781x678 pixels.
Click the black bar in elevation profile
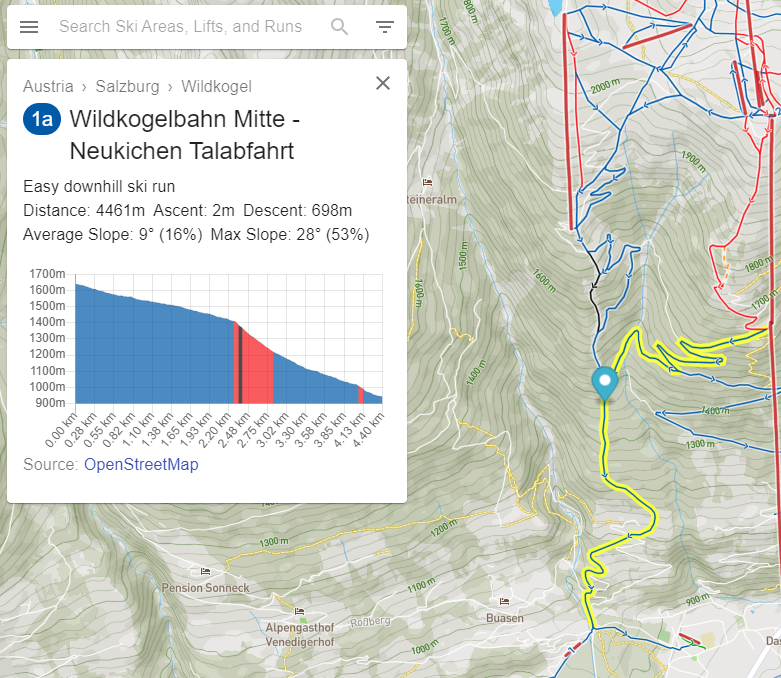(x=241, y=365)
